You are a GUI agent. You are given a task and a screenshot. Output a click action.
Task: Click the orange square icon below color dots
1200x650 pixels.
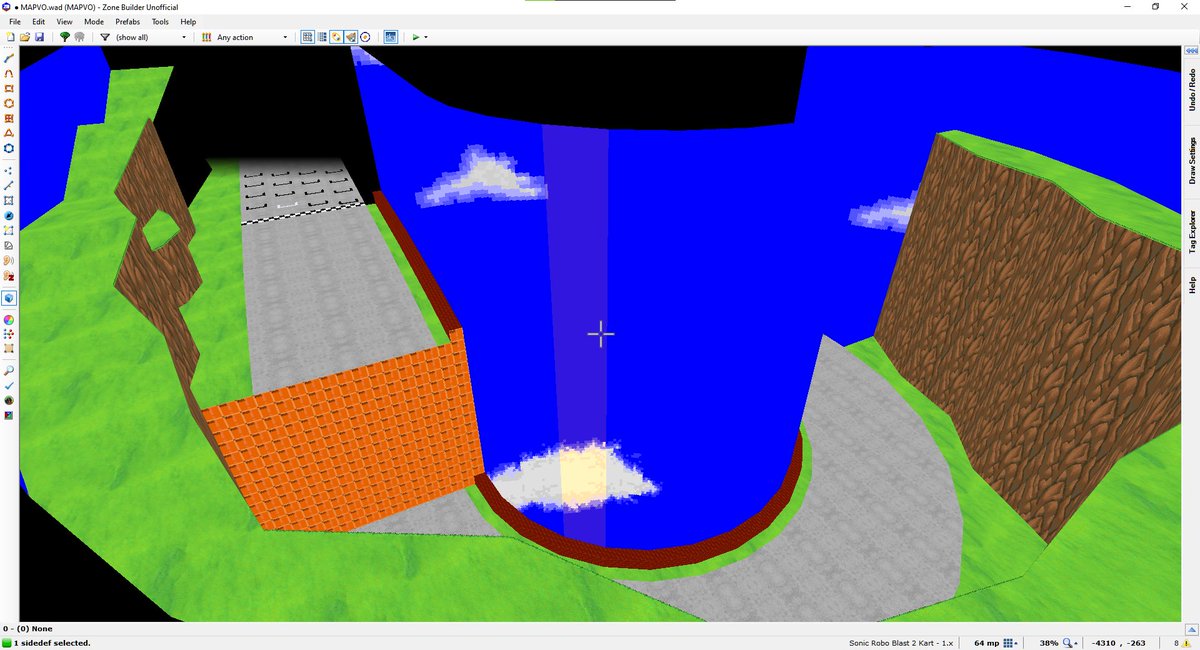click(x=9, y=349)
